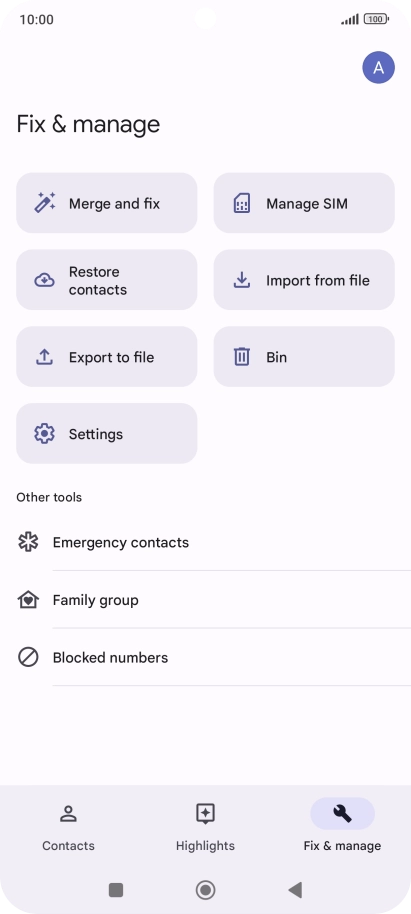The width and height of the screenshot is (411, 914).
Task: Tap the Settings gear icon
Action: tap(44, 434)
